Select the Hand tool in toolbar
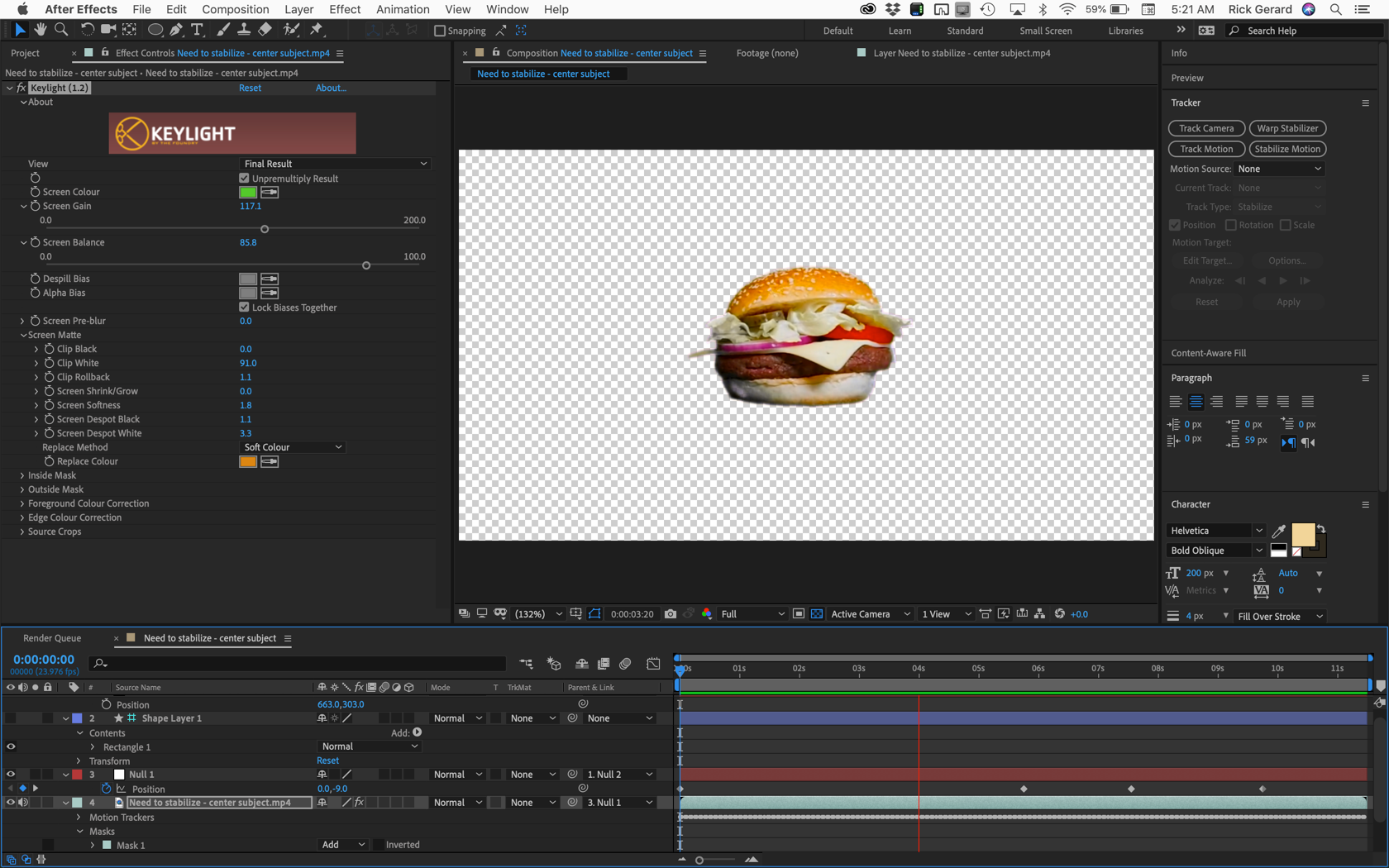 point(40,30)
